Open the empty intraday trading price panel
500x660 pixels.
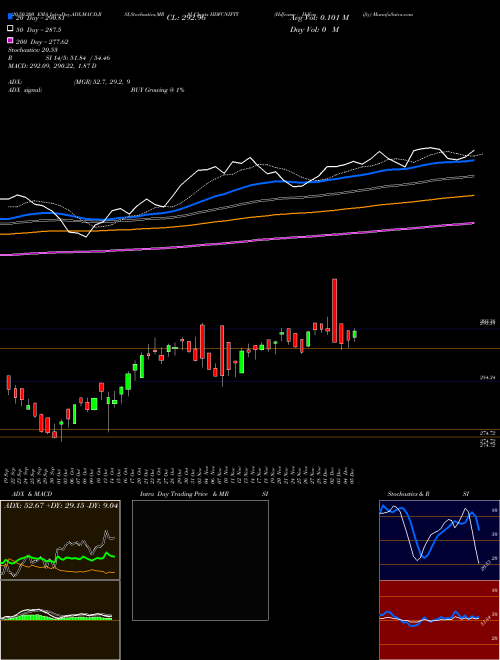coord(200,560)
